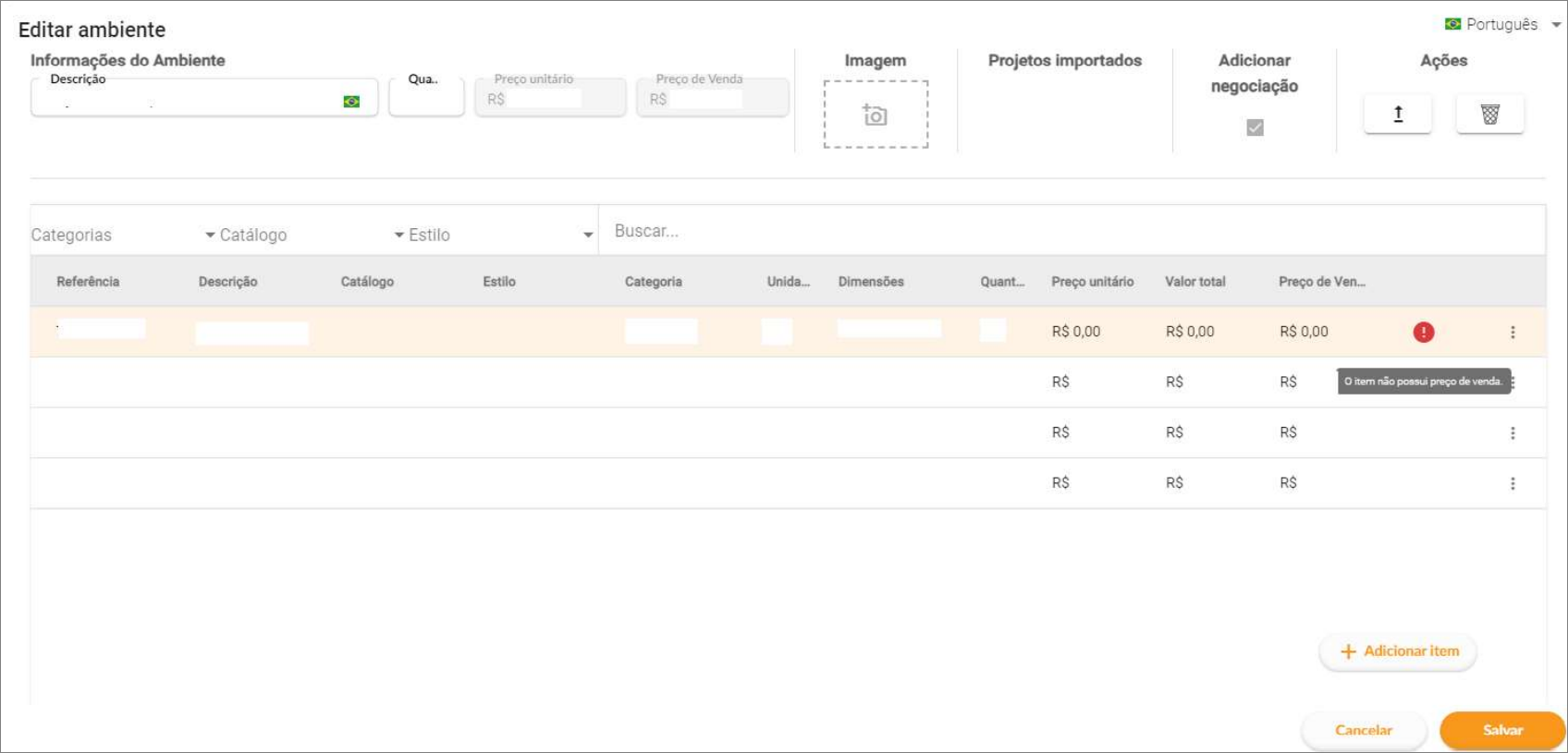Open the Estilo filter dropdown
This screenshot has width=1568, height=753.
point(500,235)
